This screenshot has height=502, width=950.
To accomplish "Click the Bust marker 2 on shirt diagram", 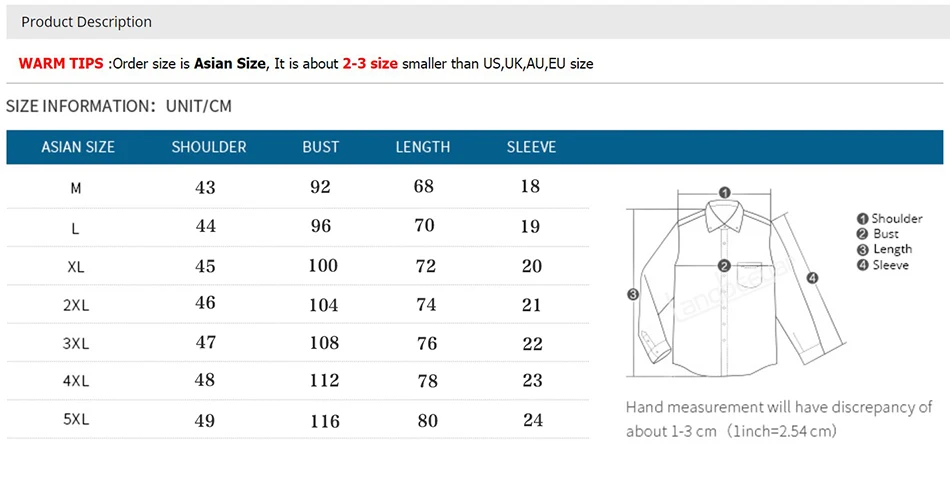I will (x=724, y=266).
